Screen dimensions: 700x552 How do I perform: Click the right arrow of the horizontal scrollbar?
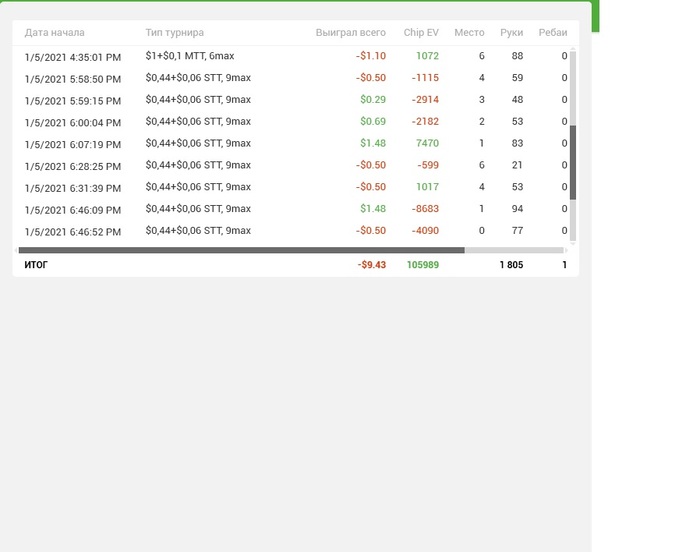(566, 250)
